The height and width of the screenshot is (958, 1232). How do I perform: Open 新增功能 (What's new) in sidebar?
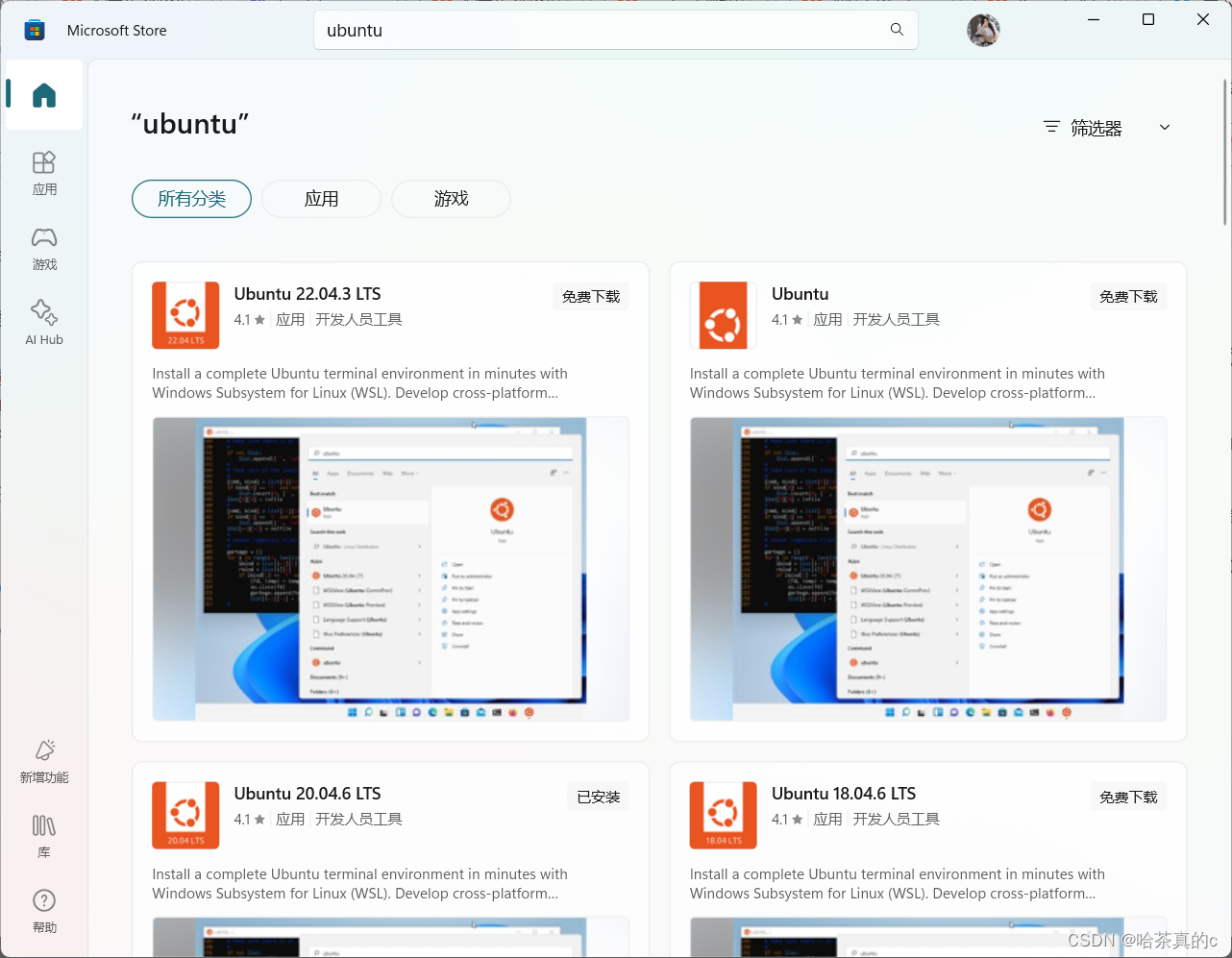44,761
